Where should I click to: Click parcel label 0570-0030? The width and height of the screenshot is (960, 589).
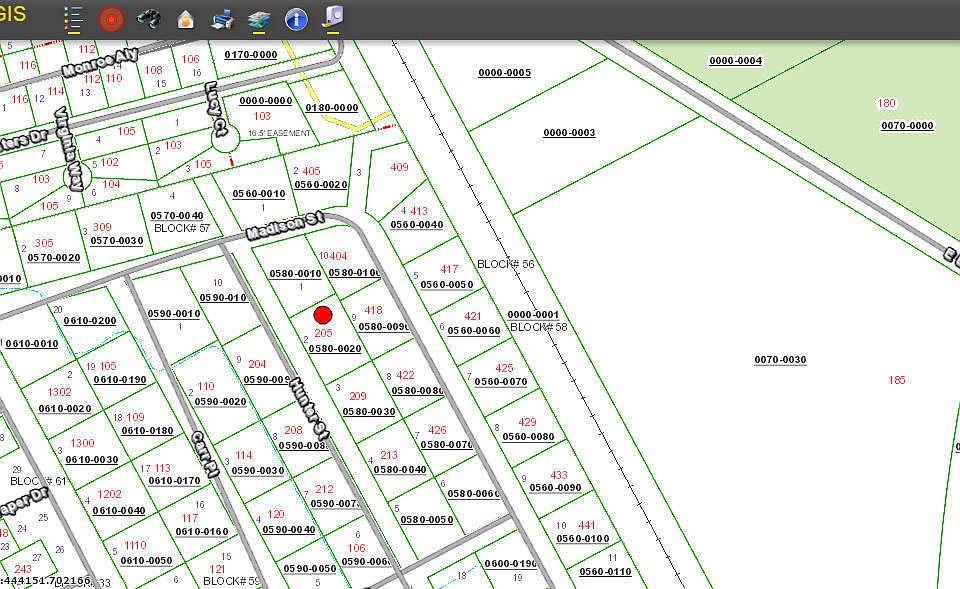pyautogui.click(x=117, y=241)
